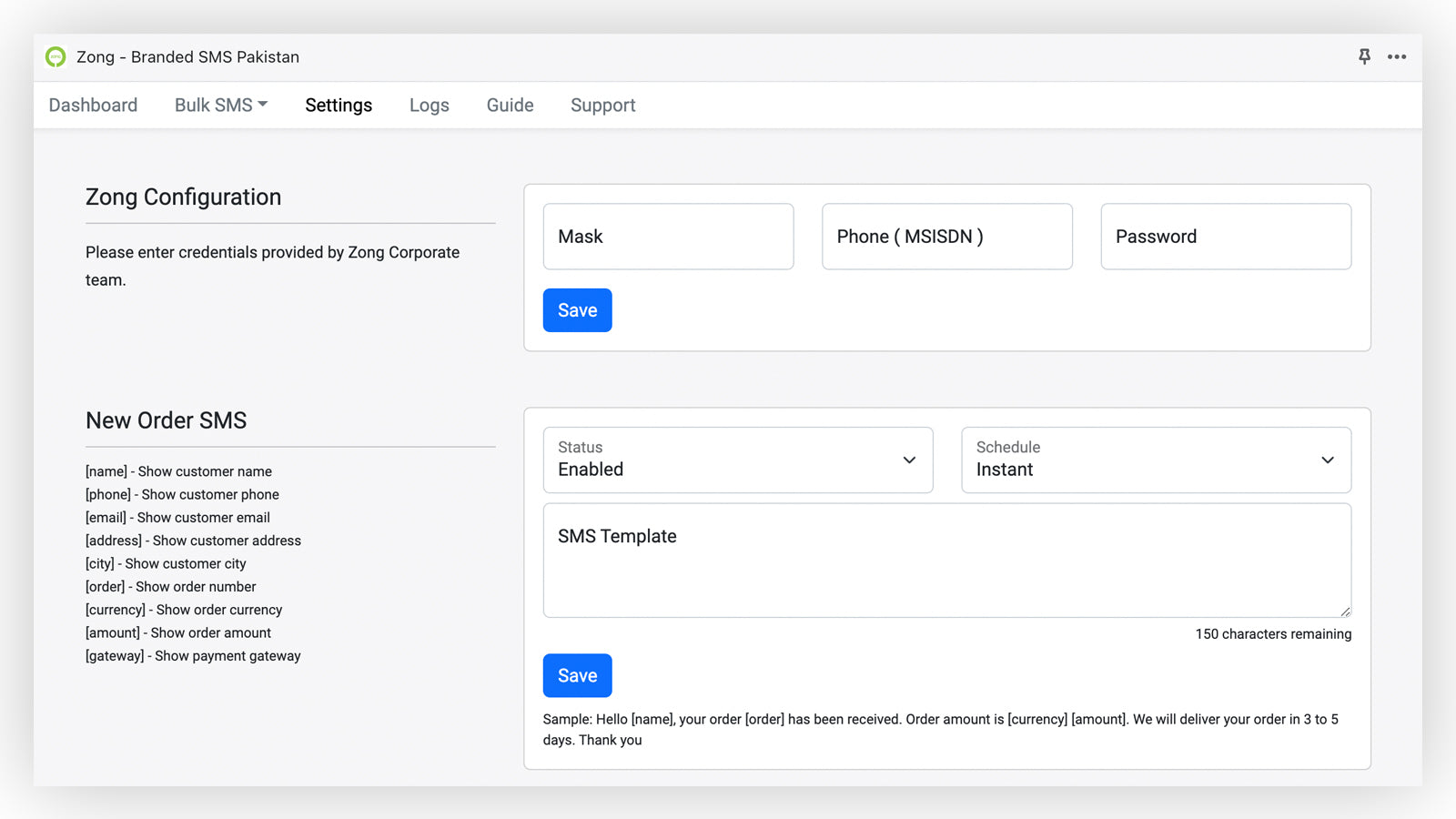Open the three-dot more options menu

pos(1397,56)
